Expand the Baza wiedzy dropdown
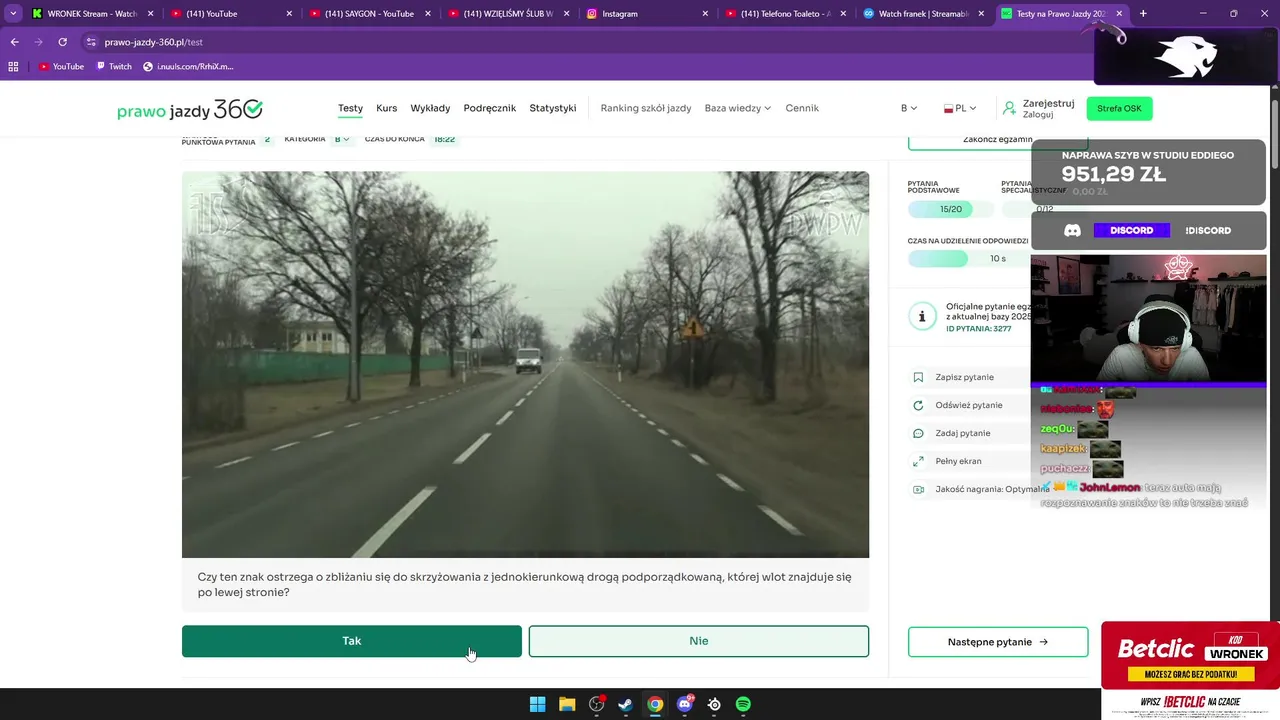 coord(737,108)
